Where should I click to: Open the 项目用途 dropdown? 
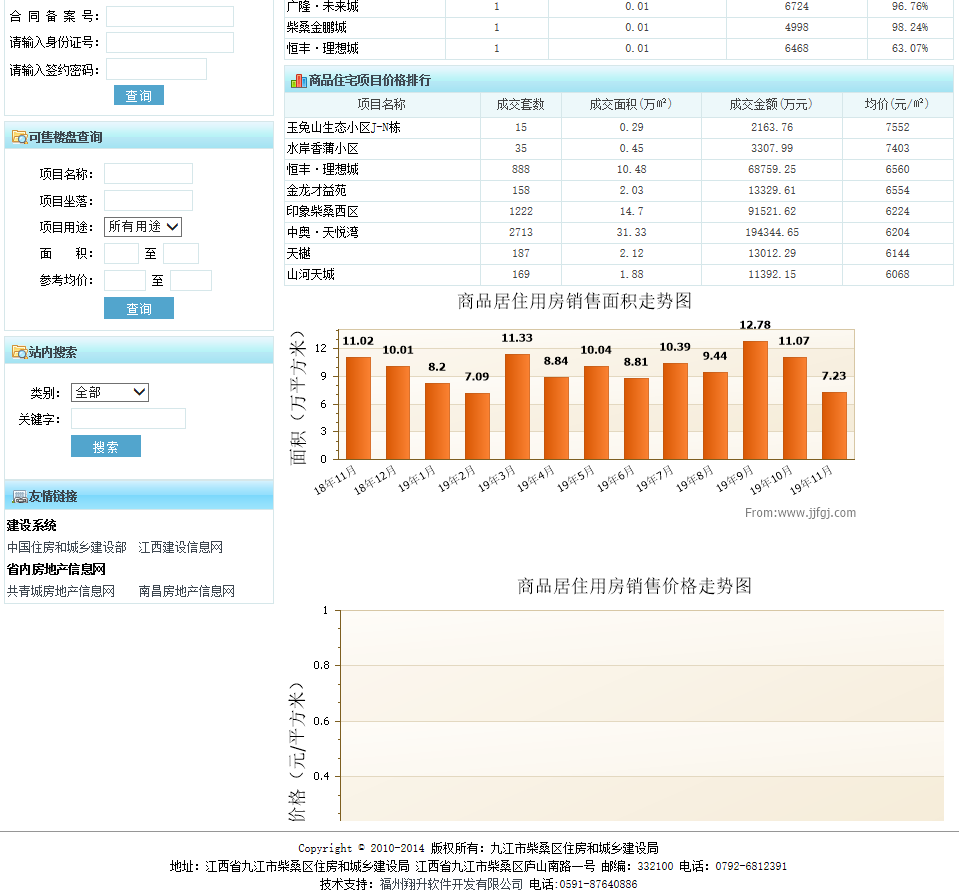143,227
